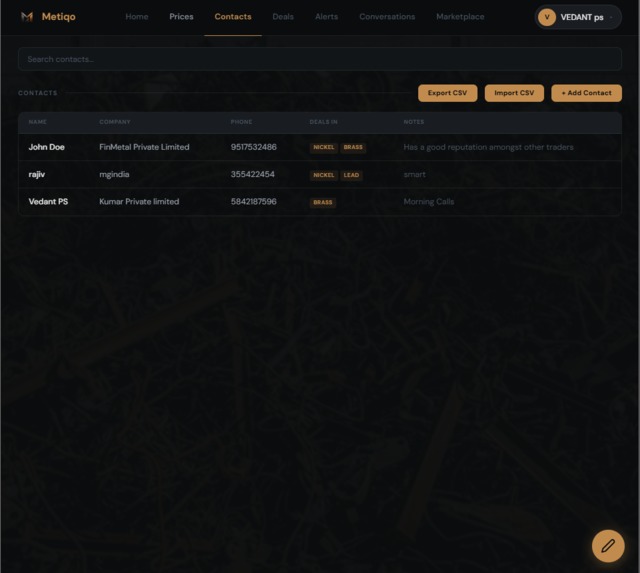Screen dimensions: 640x573
Task: Click the NOTES column header
Action: click(x=413, y=122)
